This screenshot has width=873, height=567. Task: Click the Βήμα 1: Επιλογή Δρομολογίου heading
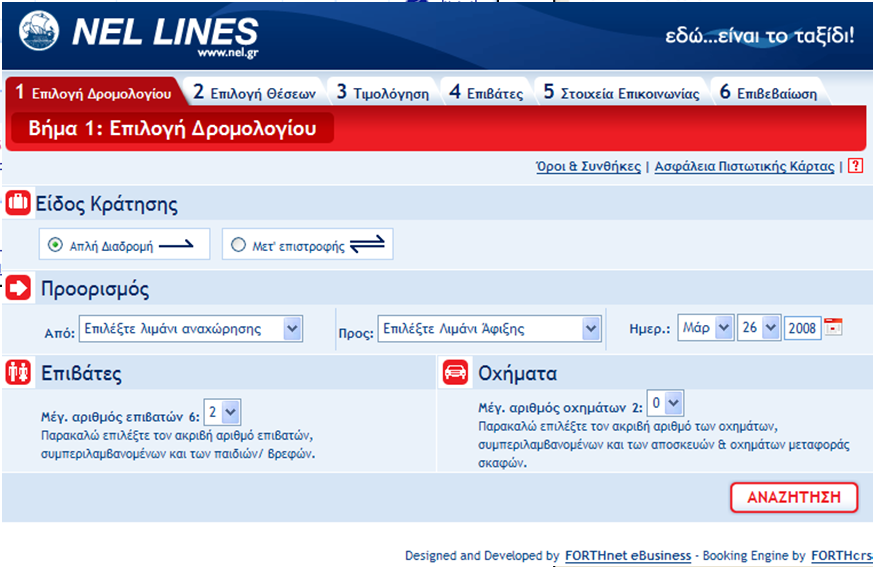pyautogui.click(x=173, y=128)
